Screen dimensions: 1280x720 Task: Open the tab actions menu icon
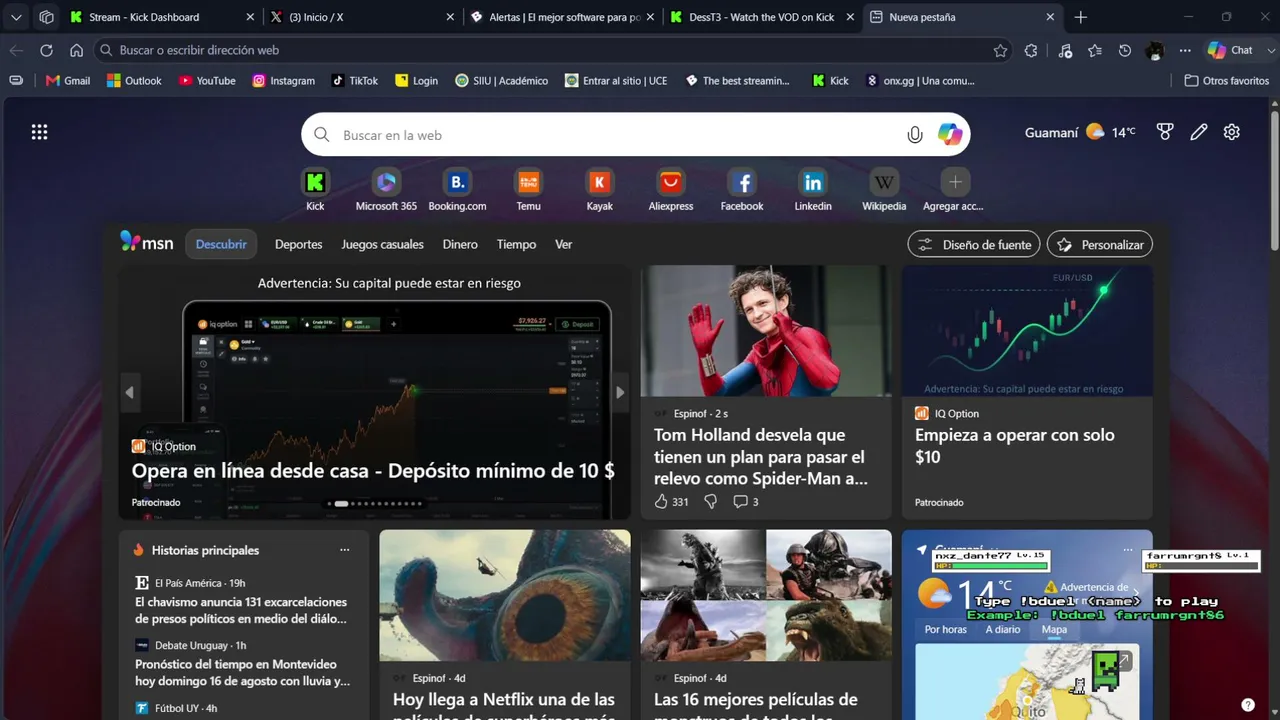46,17
